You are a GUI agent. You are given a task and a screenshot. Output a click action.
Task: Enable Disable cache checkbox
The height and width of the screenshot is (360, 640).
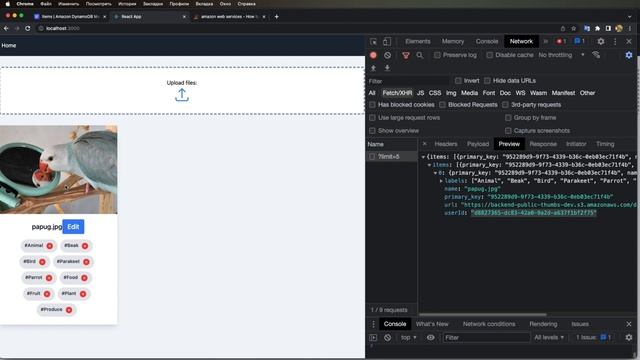pos(489,55)
